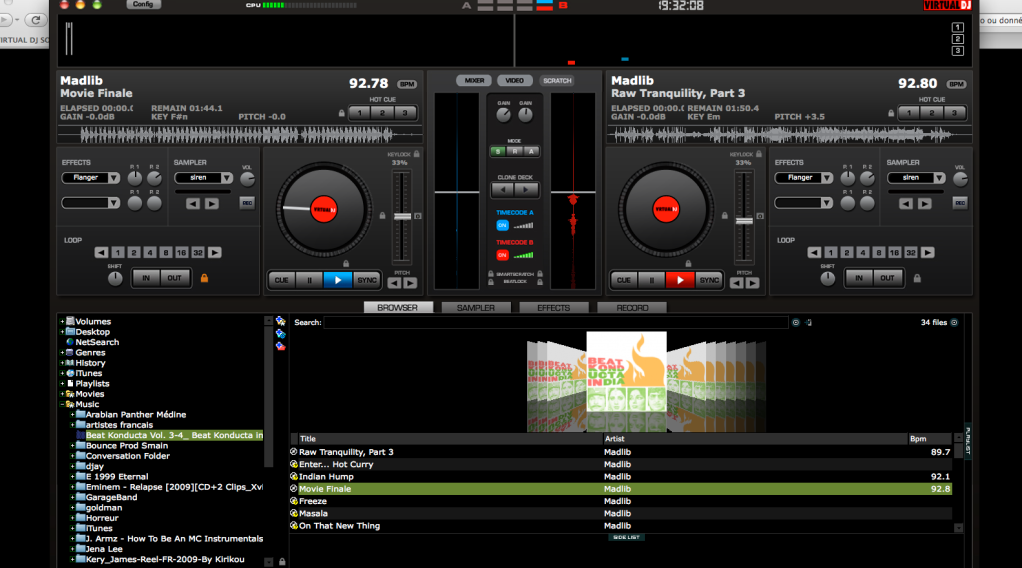Sync the left deck tempo
The height and width of the screenshot is (568, 1022).
(x=367, y=280)
